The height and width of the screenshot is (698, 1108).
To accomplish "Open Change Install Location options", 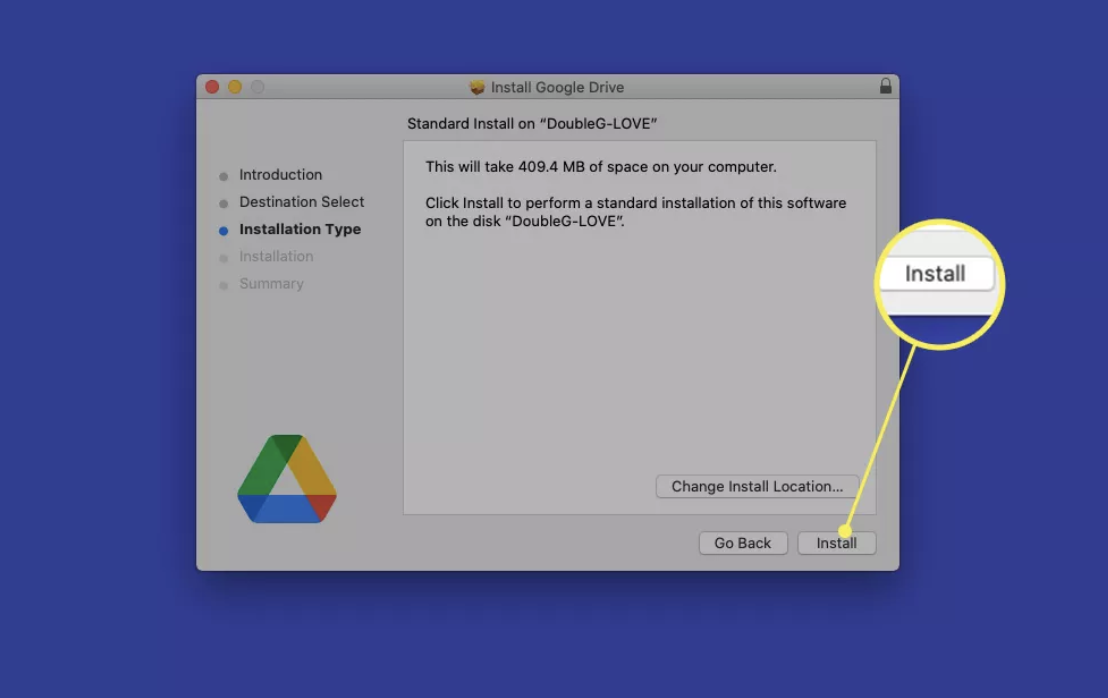I will click(x=757, y=486).
